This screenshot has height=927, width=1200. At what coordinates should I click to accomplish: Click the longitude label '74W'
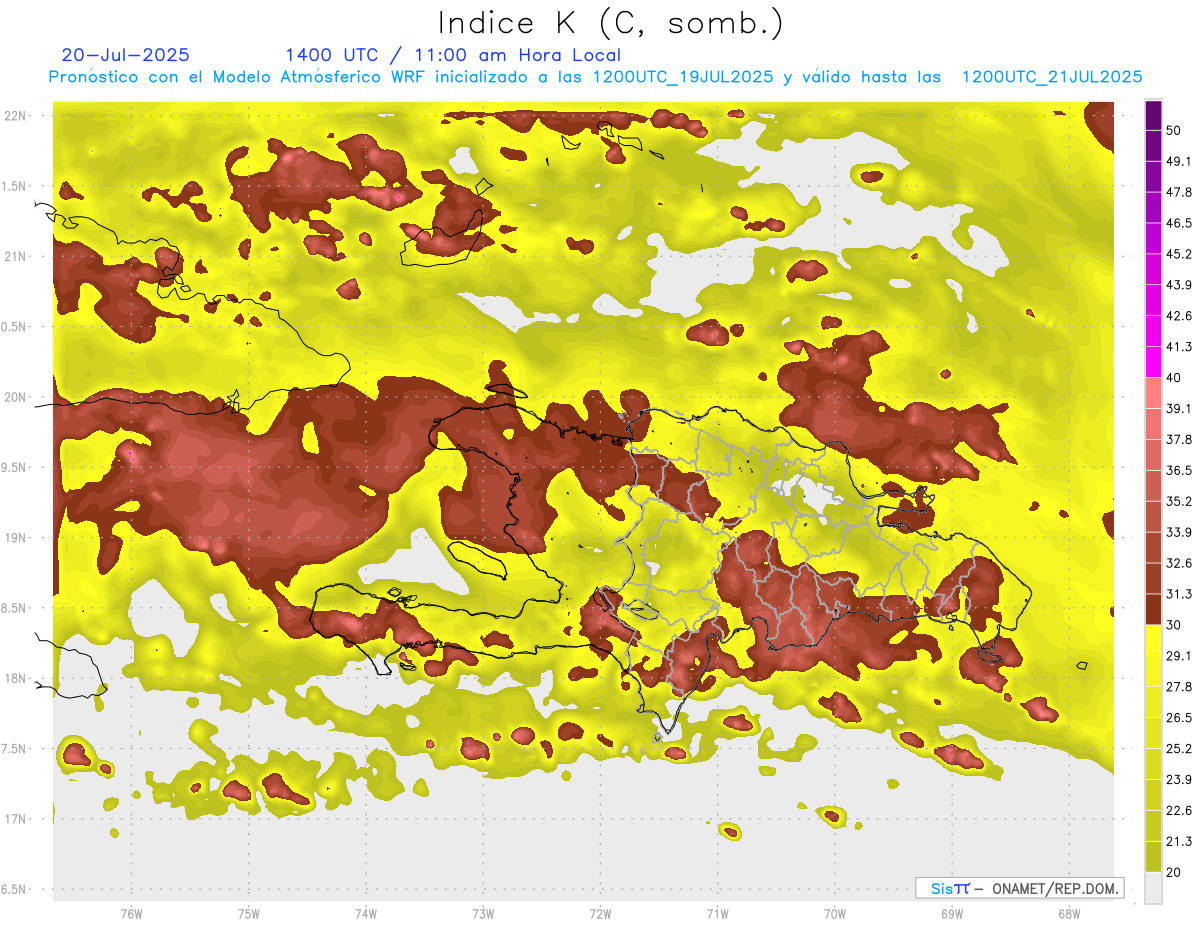tap(365, 914)
